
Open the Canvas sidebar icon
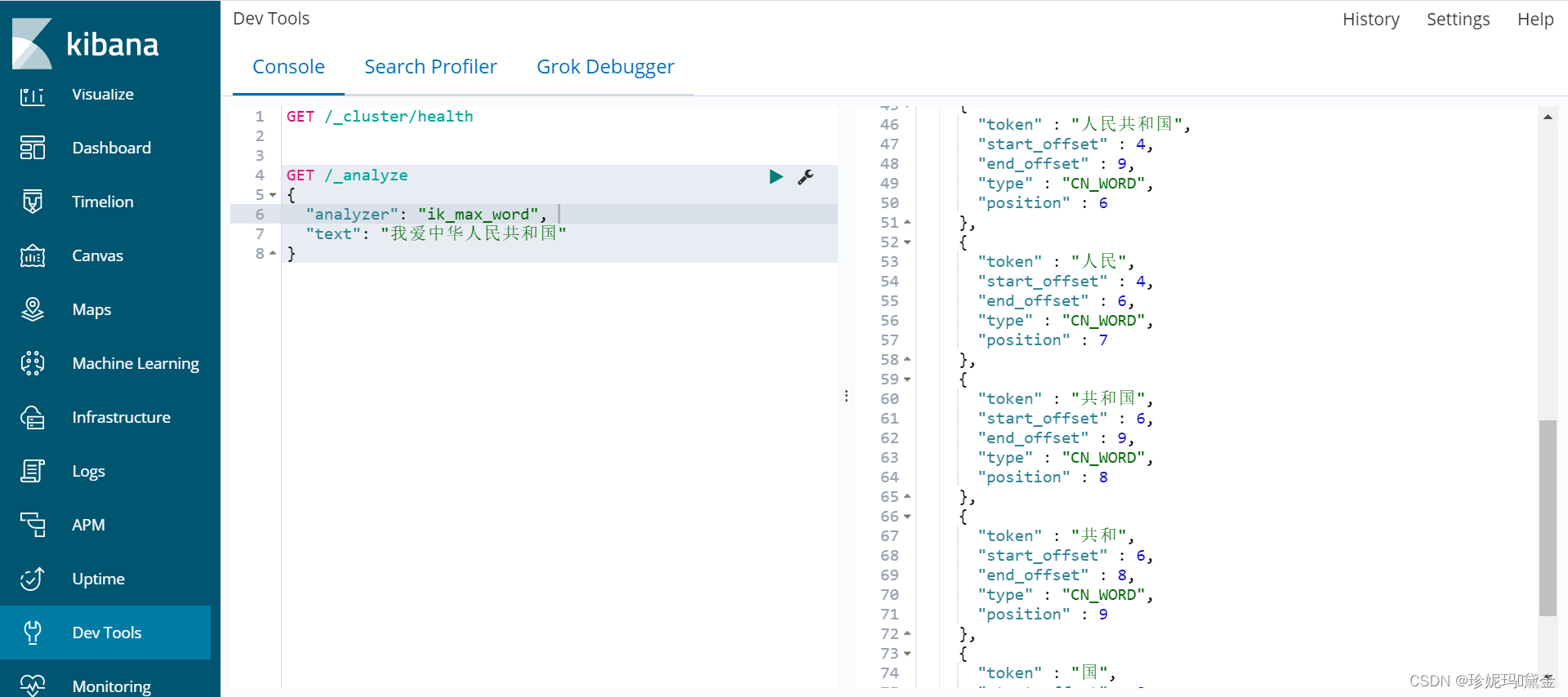(x=33, y=255)
